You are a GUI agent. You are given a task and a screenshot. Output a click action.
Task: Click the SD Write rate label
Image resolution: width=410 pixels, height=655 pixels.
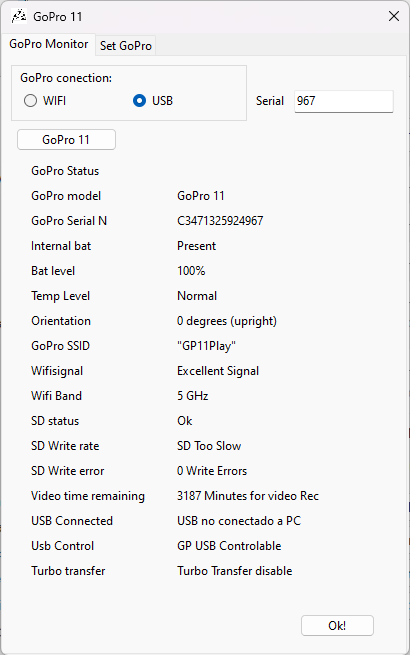coord(65,446)
